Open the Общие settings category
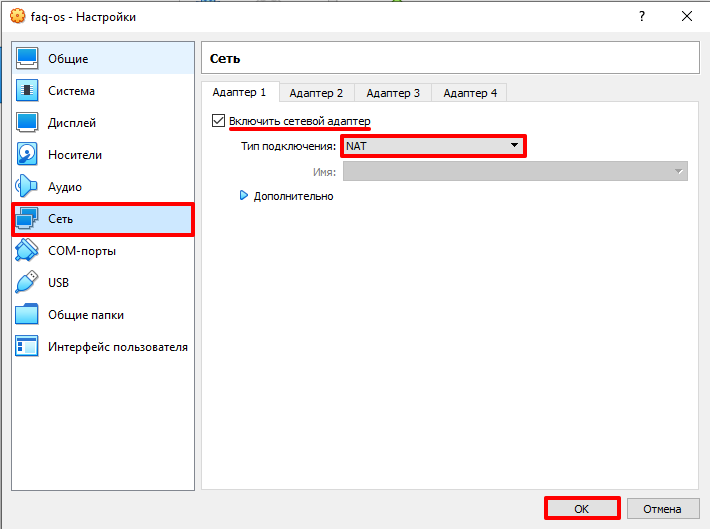Screen dimensions: 710x529 103,58
